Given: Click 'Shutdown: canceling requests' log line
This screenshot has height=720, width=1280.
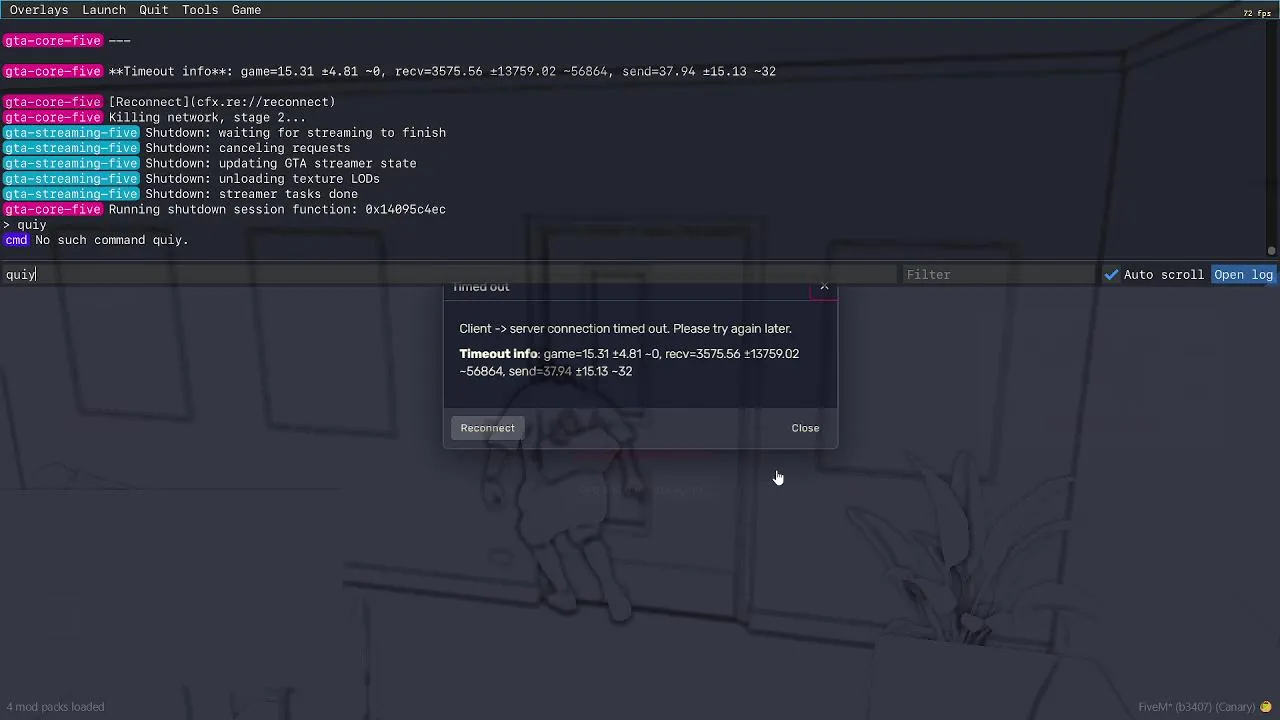Looking at the screenshot, I should click(x=248, y=148).
